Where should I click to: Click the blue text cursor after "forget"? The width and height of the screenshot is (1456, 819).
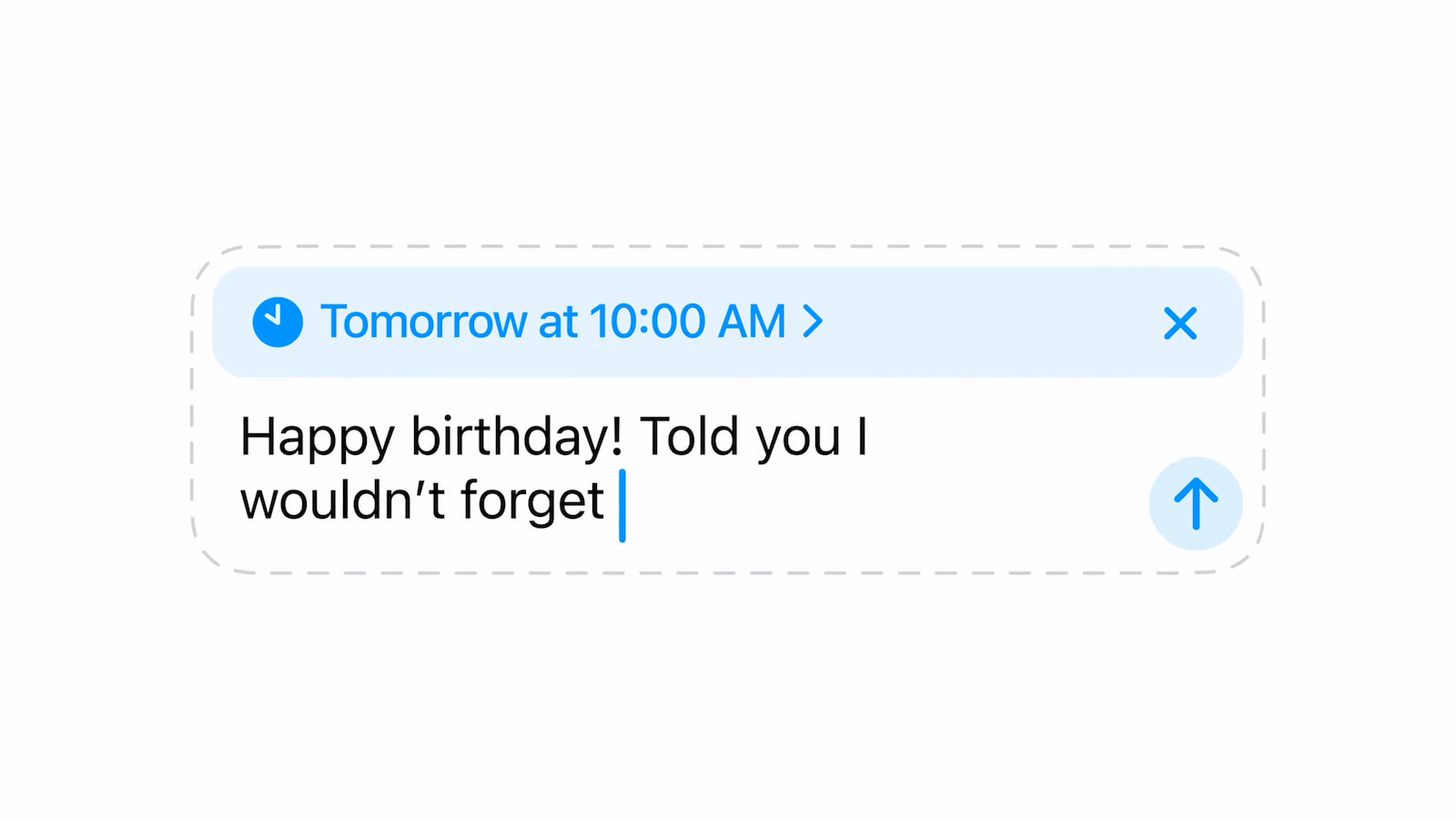click(622, 505)
